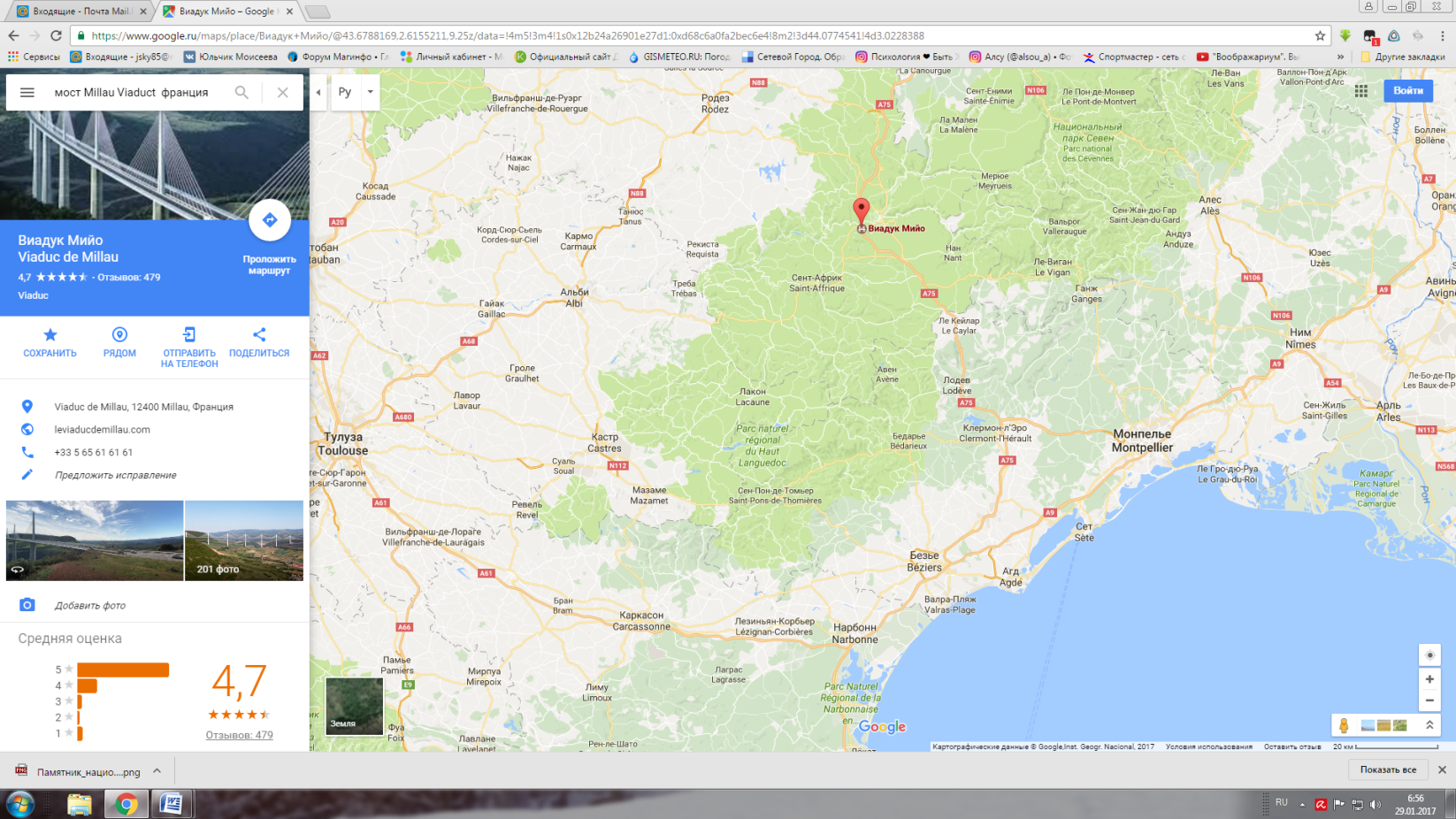
Task: Click Добавить фото camera icon
Action: click(x=27, y=605)
